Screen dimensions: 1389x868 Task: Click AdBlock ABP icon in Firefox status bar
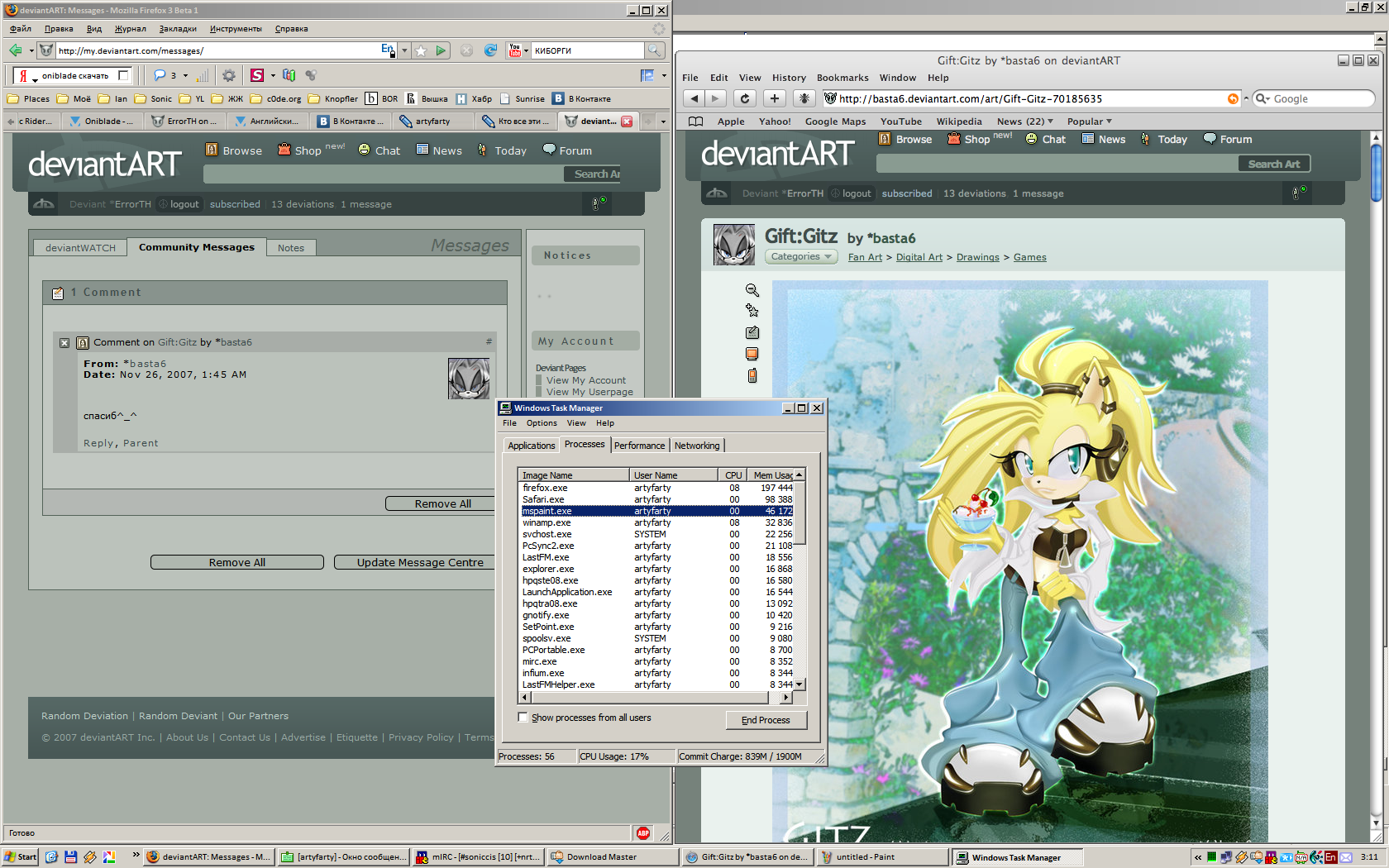click(x=643, y=832)
